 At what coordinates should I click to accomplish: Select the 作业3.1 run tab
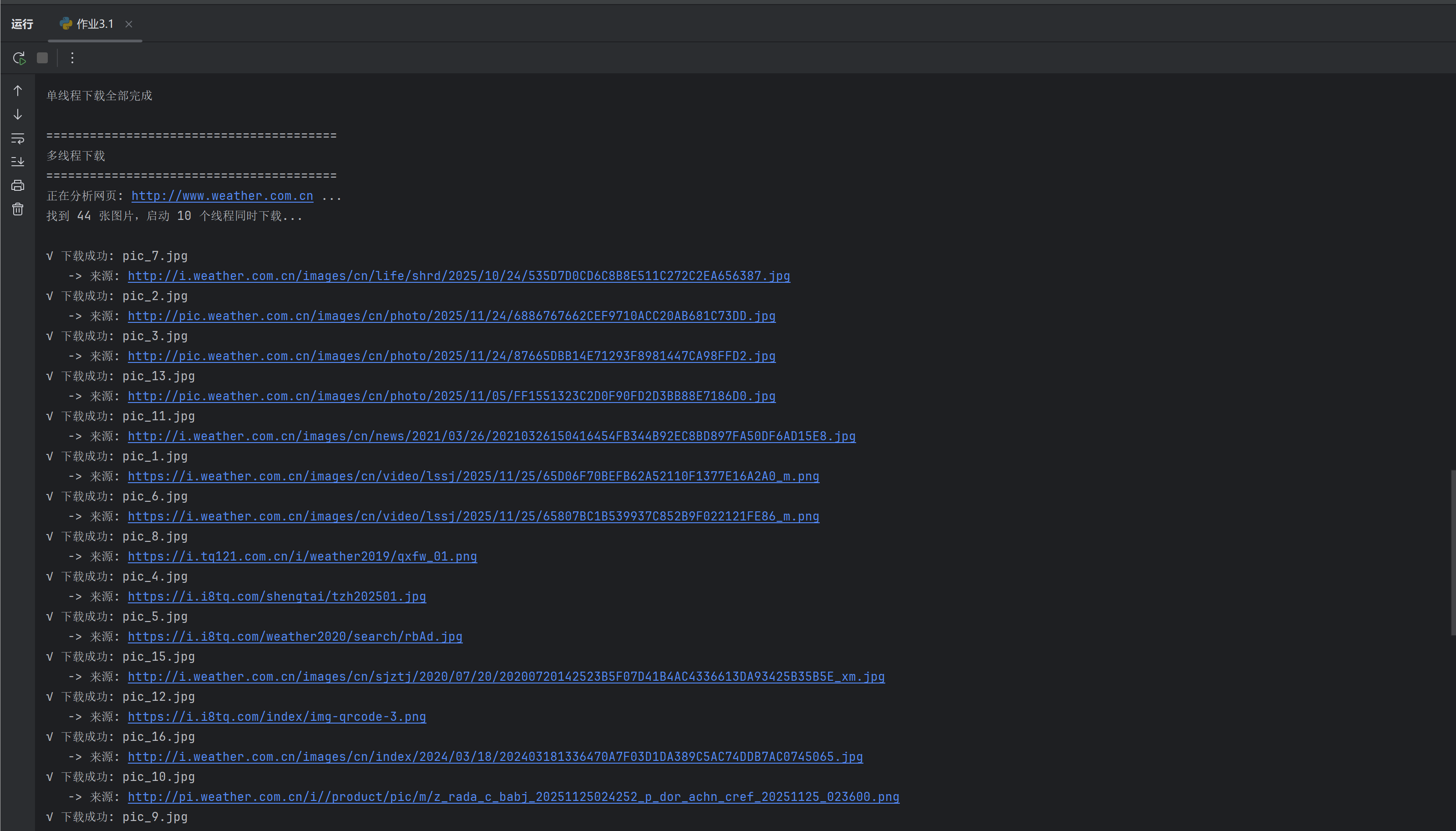pos(94,24)
